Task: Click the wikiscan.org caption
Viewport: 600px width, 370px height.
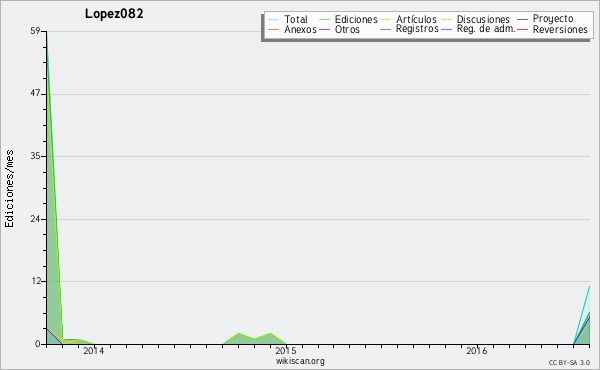Action: coord(300,361)
